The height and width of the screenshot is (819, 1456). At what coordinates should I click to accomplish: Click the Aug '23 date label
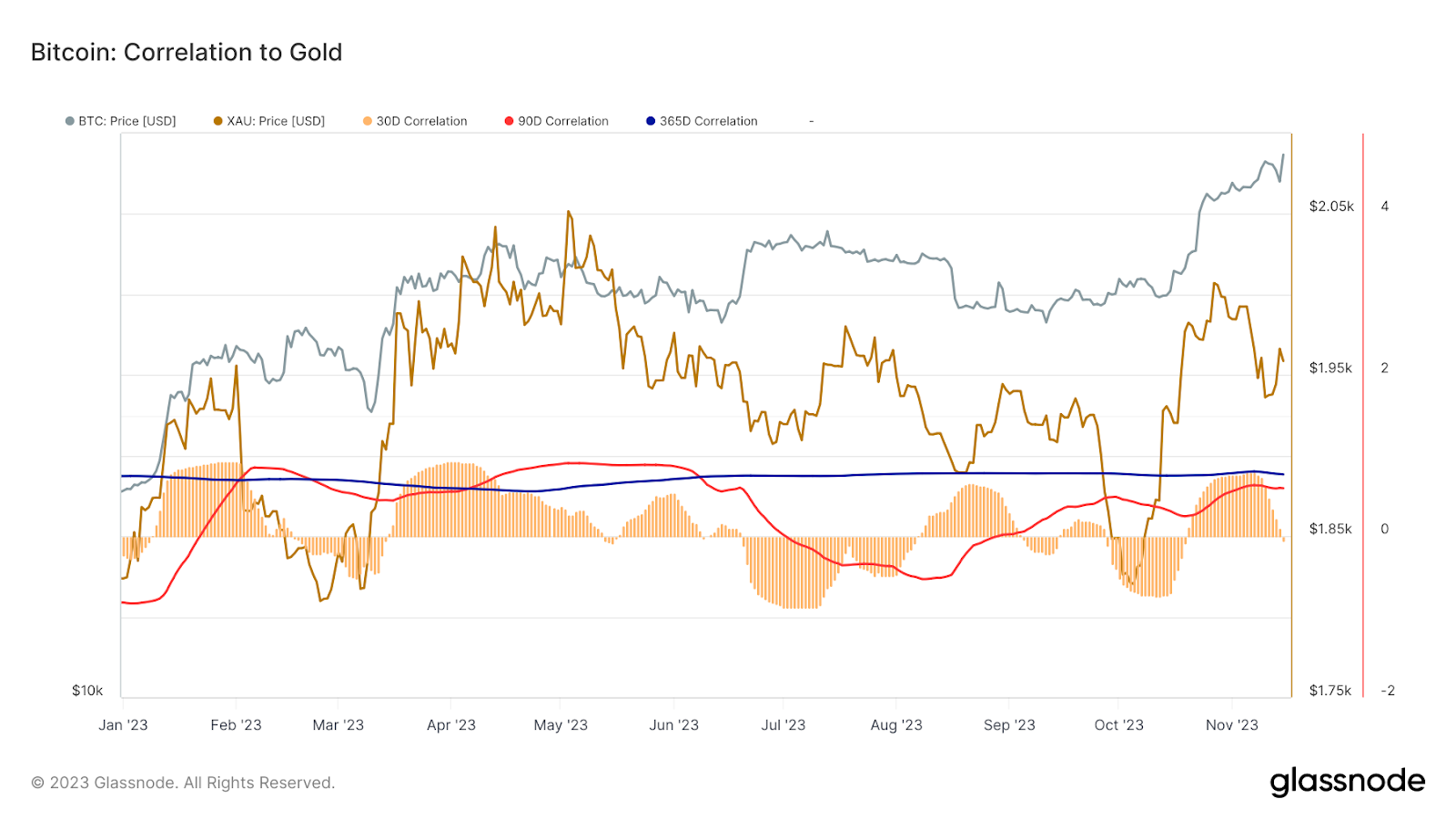pos(896,725)
